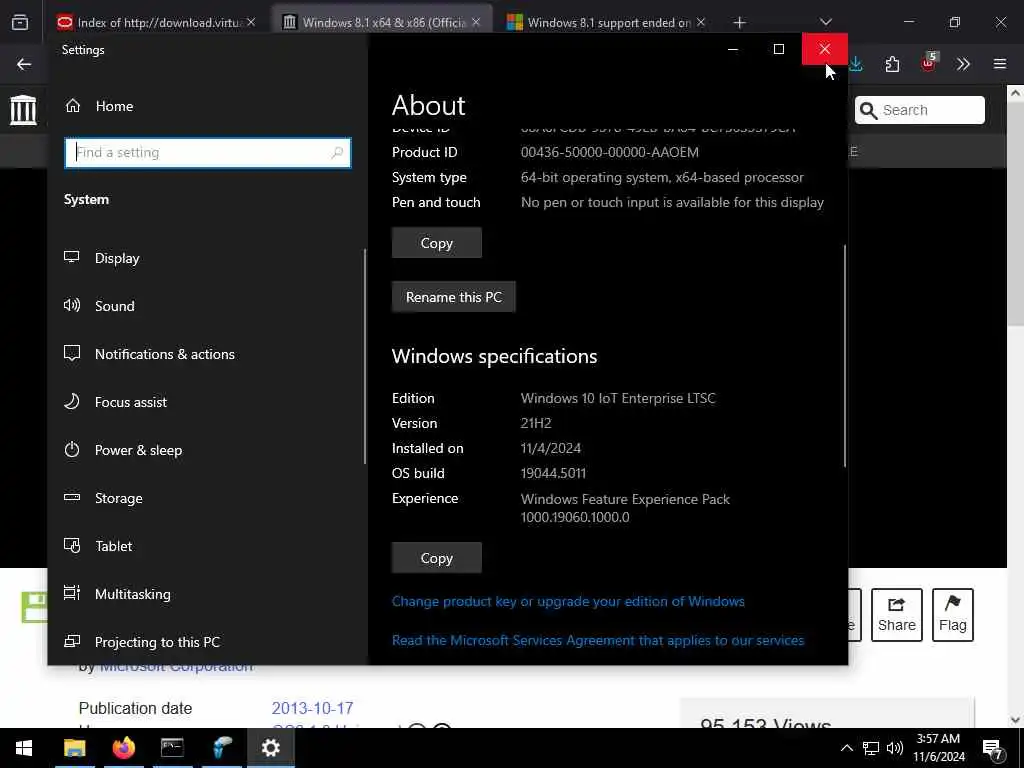Click Rename this PC button
Screen dimensions: 1024x768
tap(454, 297)
